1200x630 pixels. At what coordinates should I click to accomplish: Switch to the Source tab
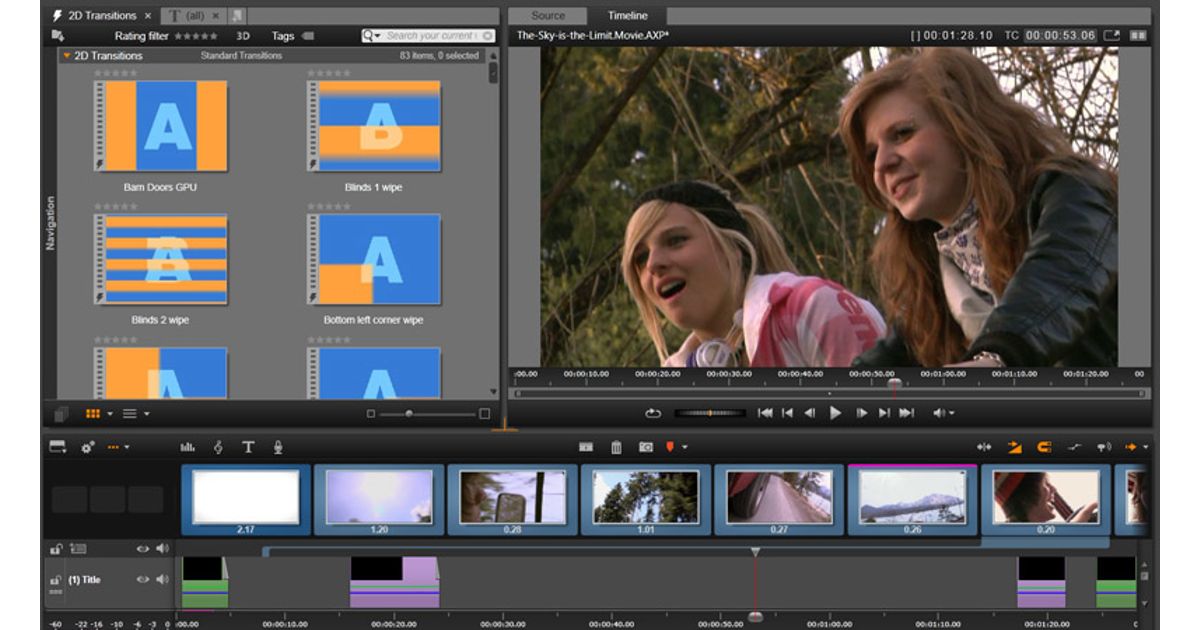[548, 16]
